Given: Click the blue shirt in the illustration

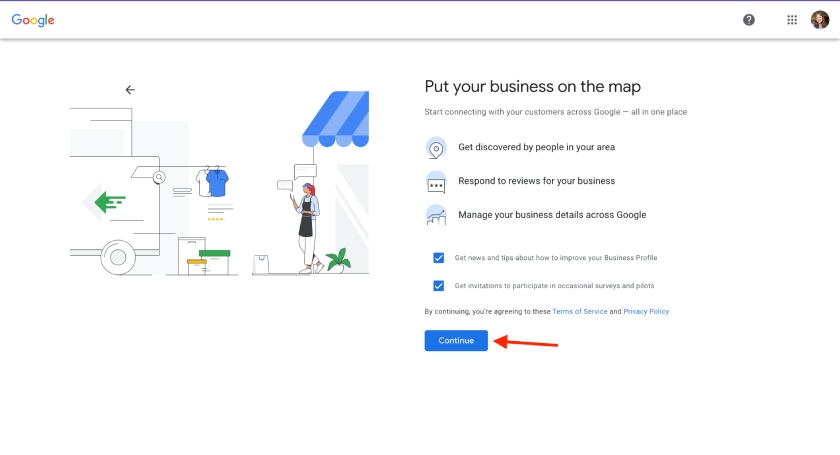Looking at the screenshot, I should click(x=216, y=182).
